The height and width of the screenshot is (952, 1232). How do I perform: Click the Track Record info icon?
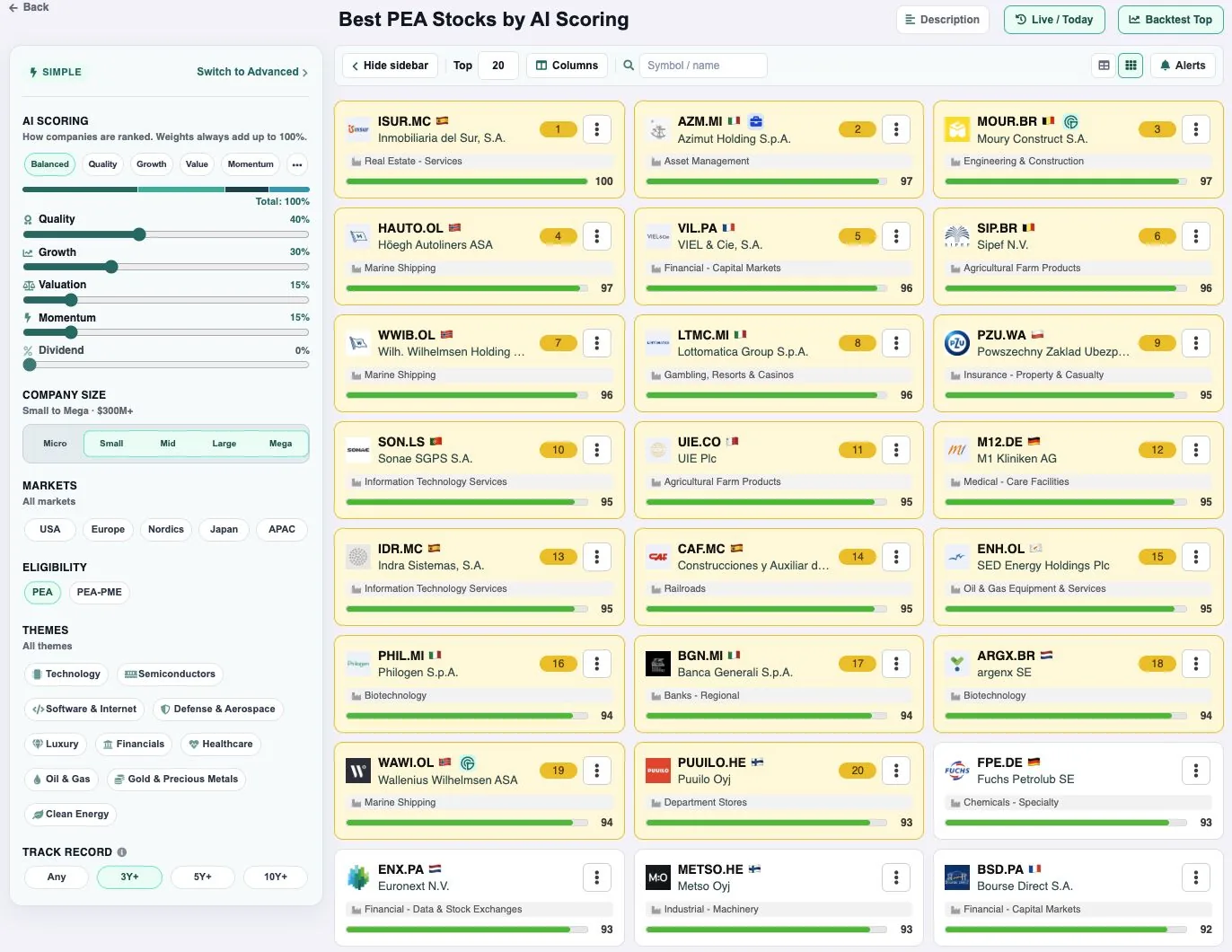pos(122,852)
